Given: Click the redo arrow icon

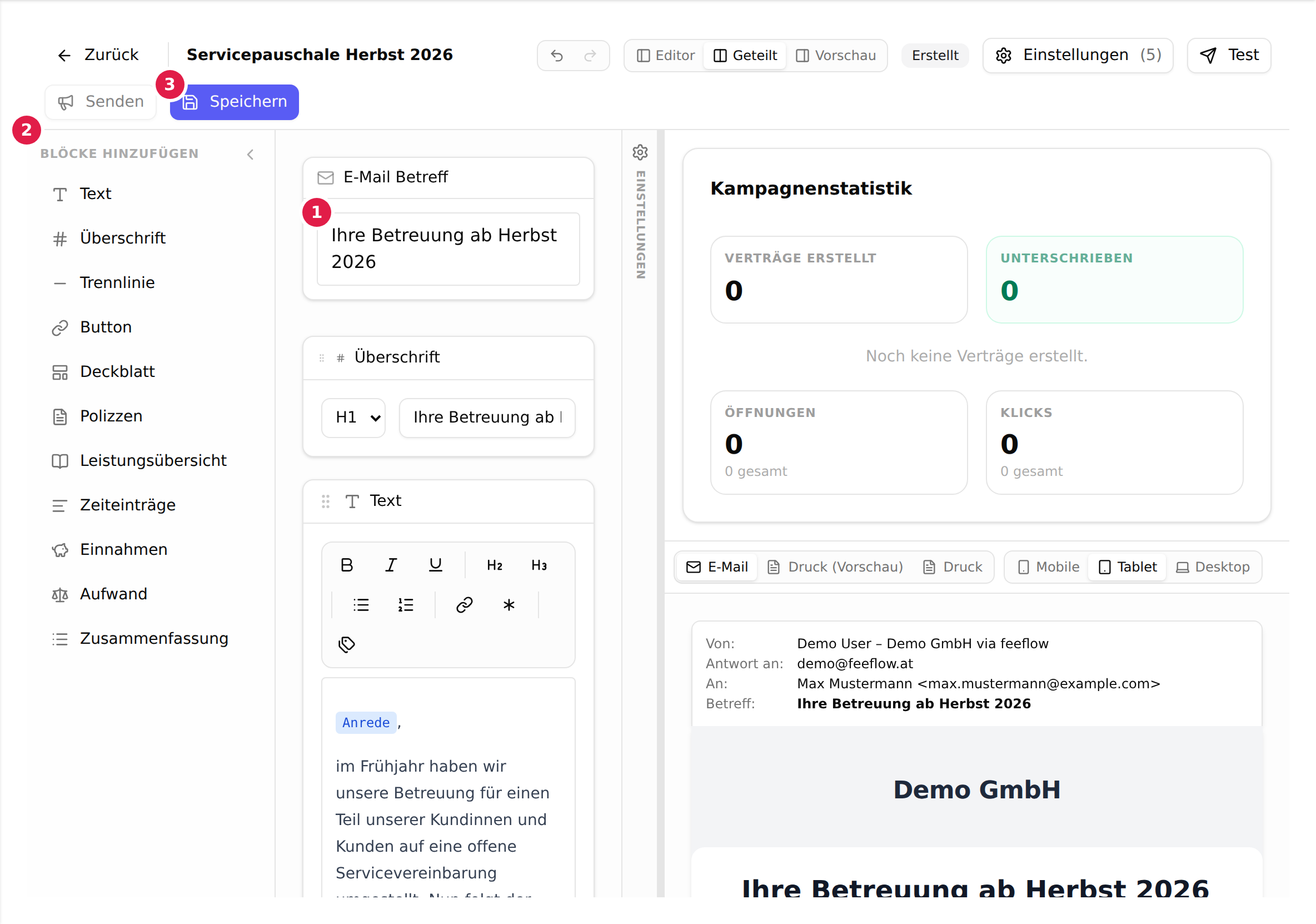Looking at the screenshot, I should [x=590, y=56].
